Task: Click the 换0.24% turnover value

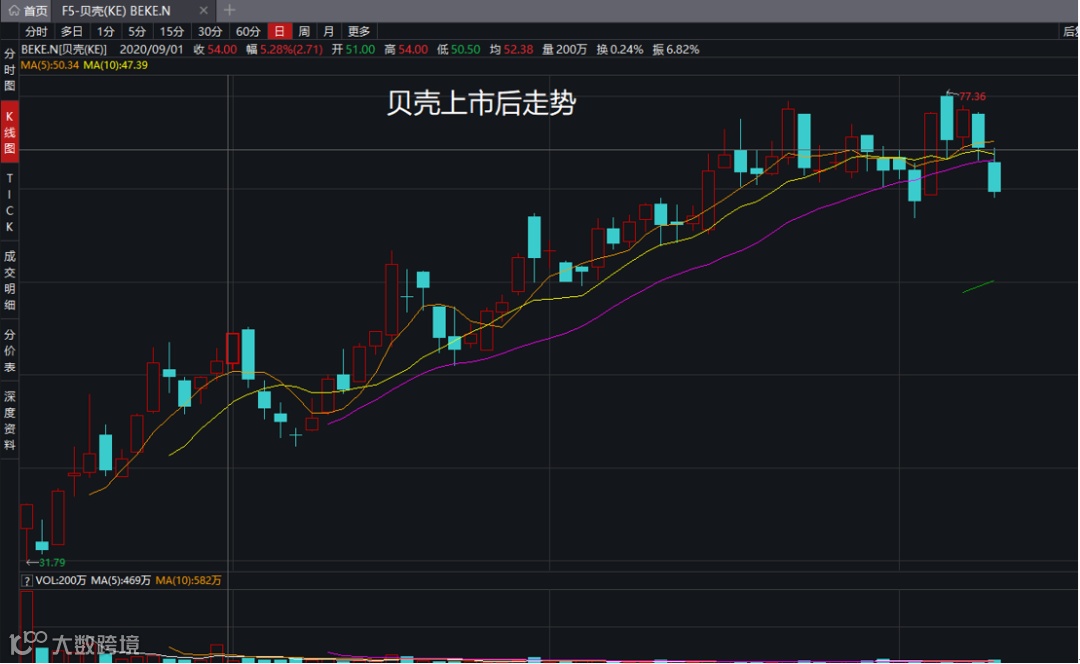Action: [x=620, y=50]
